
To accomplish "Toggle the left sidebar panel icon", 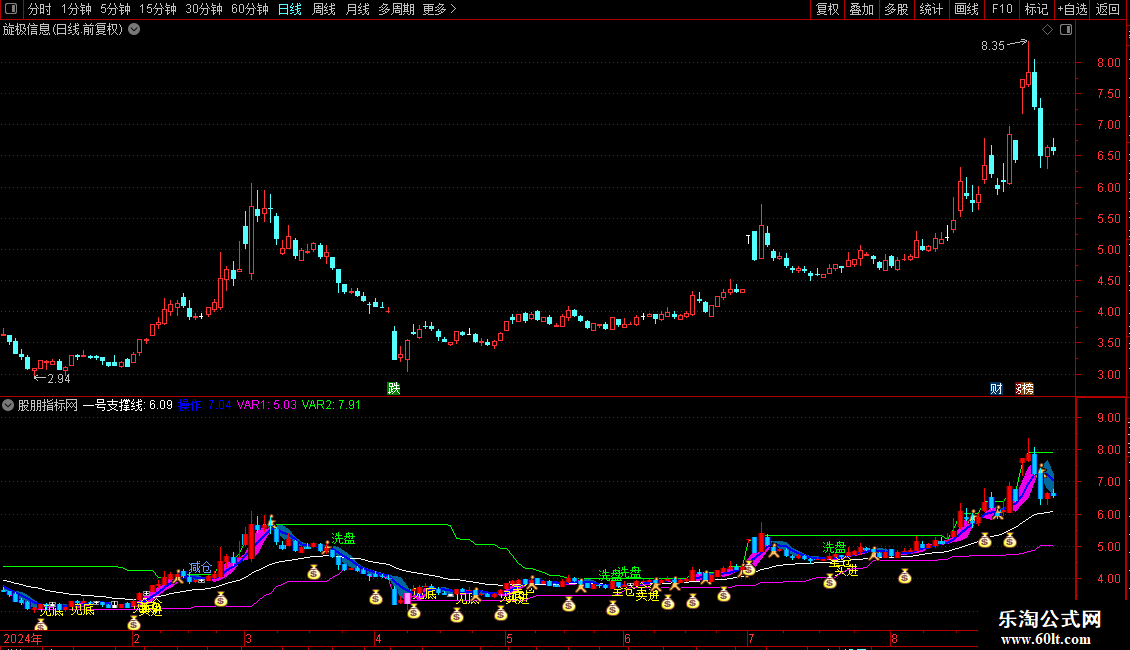I will click(11, 9).
